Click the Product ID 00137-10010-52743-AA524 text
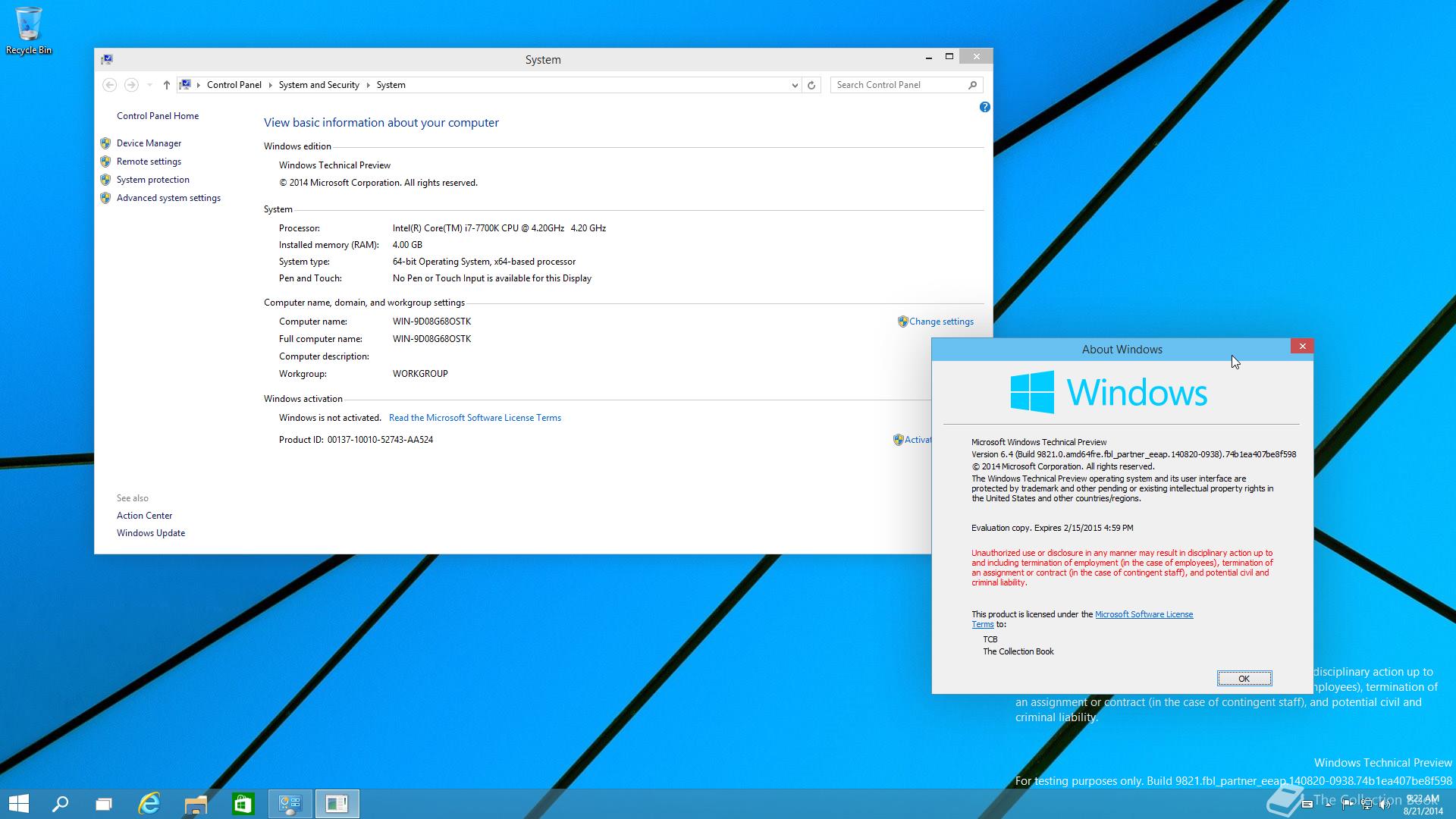1456x819 pixels. [x=356, y=440]
